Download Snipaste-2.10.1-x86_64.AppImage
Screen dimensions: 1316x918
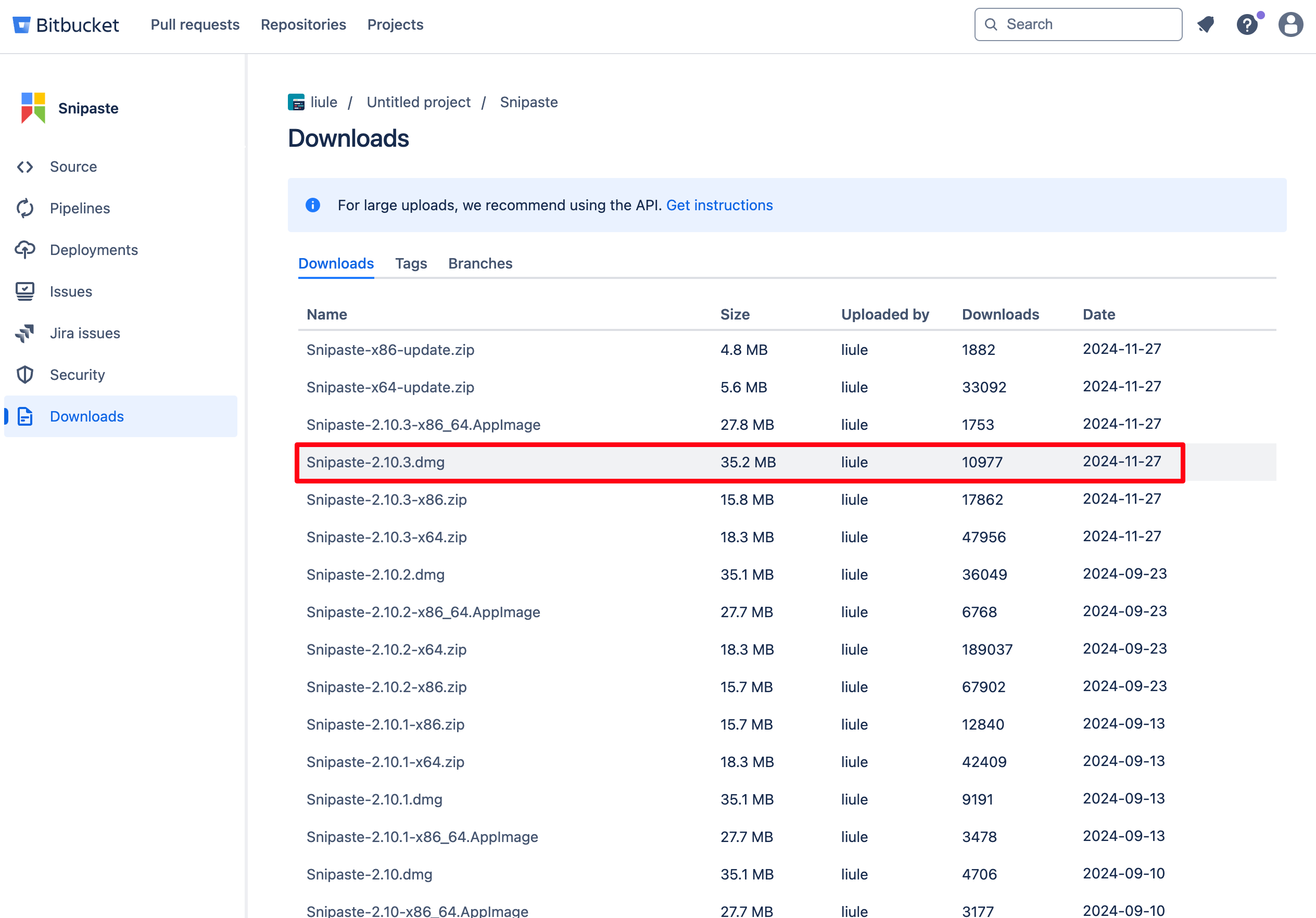pos(422,837)
